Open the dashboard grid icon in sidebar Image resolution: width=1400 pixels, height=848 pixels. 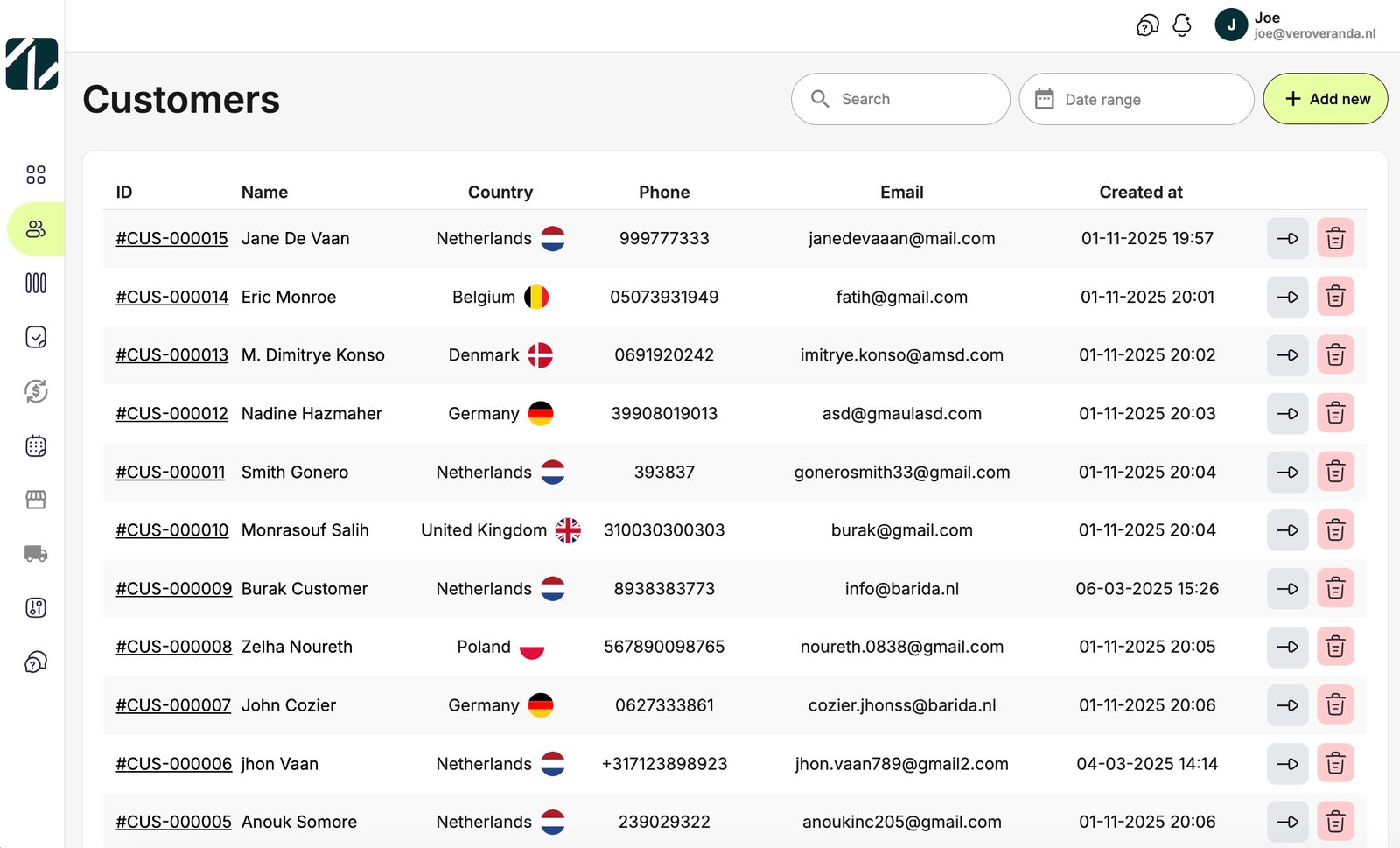pos(36,175)
